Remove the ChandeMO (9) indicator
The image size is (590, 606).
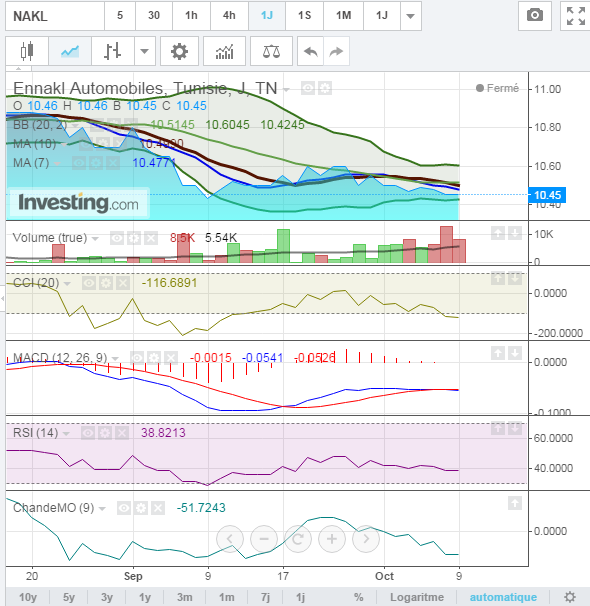tap(158, 508)
